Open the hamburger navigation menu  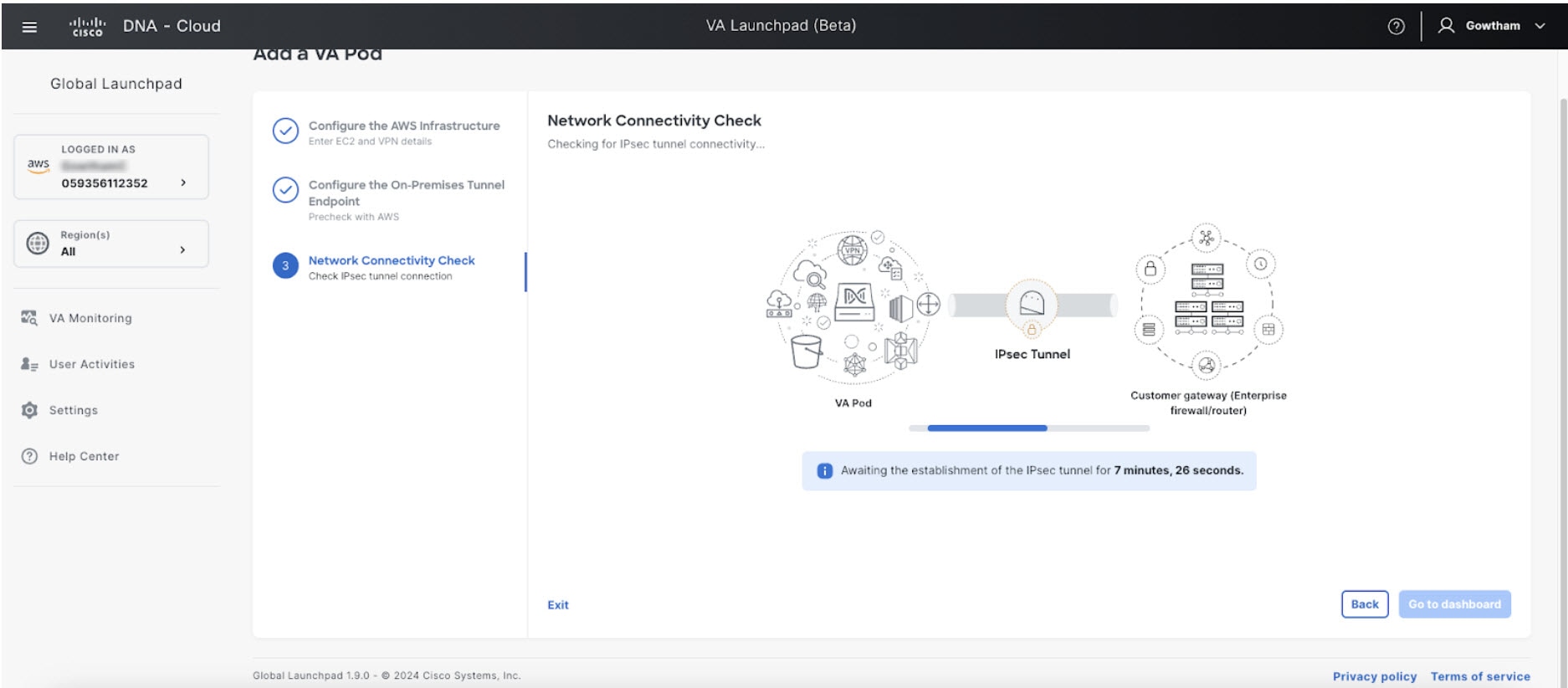tap(29, 27)
